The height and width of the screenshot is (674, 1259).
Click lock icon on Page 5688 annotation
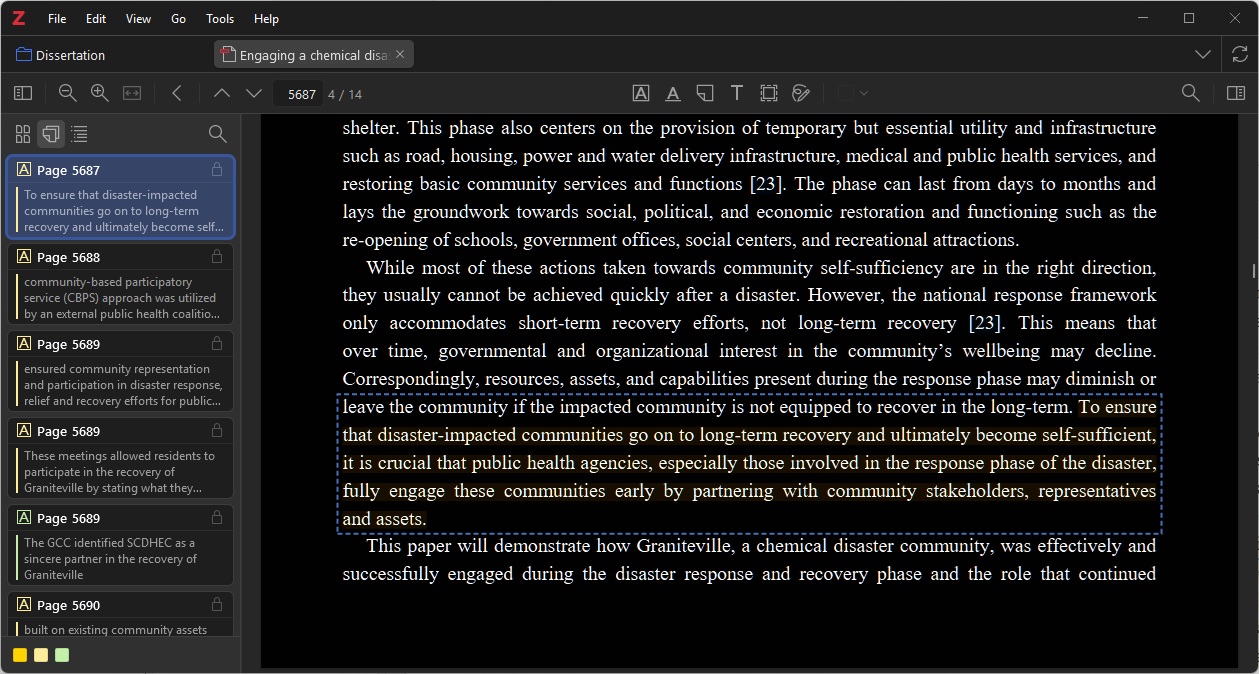pyautogui.click(x=217, y=257)
